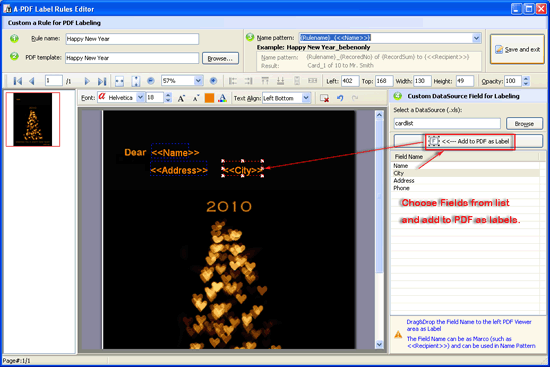The image size is (550, 367).
Task: Select the Address field in list
Action: tap(465, 180)
